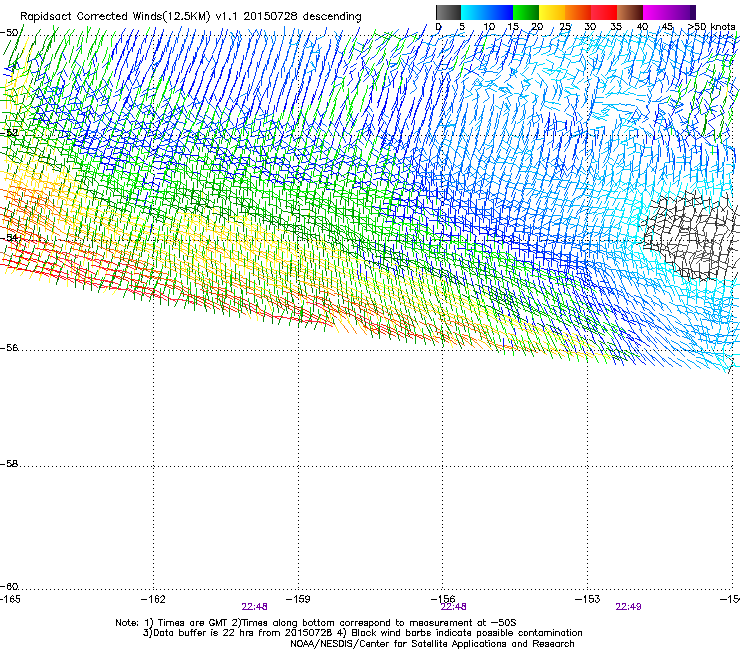The height and width of the screenshot is (650, 740).
Task: Click the -162 longitude axis label
Action: [153, 599]
